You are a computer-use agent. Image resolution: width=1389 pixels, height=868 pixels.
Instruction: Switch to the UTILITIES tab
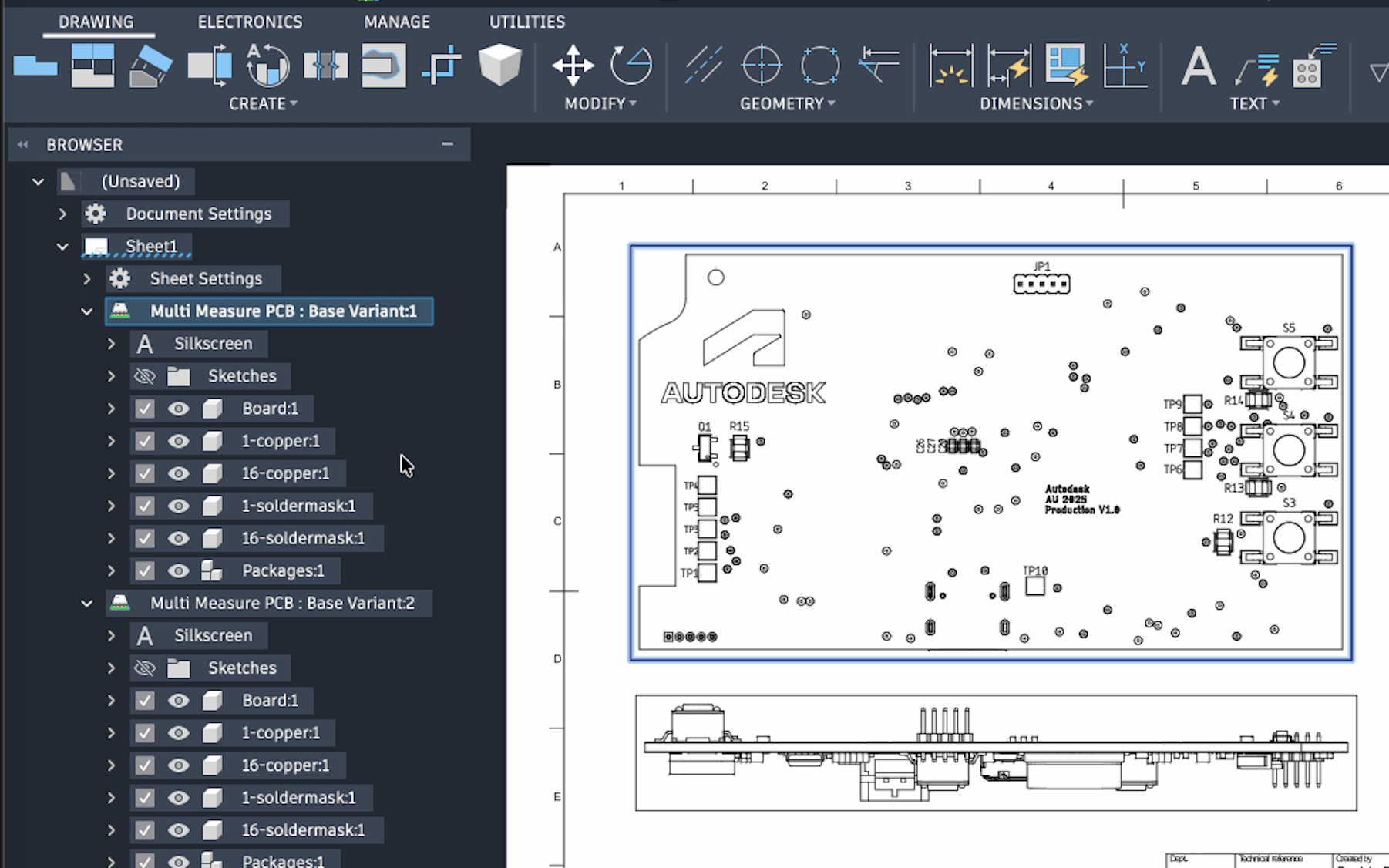pos(527,22)
